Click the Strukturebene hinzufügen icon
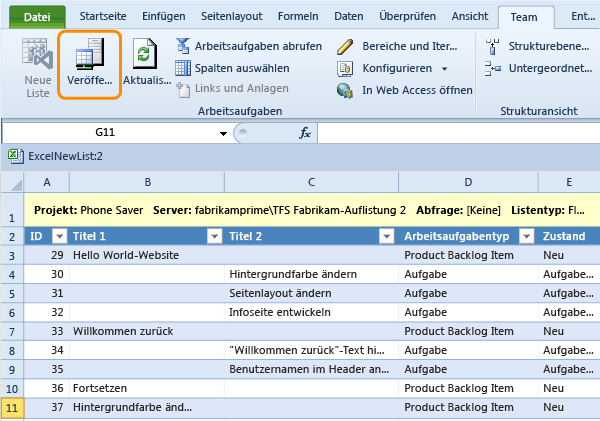 [x=492, y=46]
